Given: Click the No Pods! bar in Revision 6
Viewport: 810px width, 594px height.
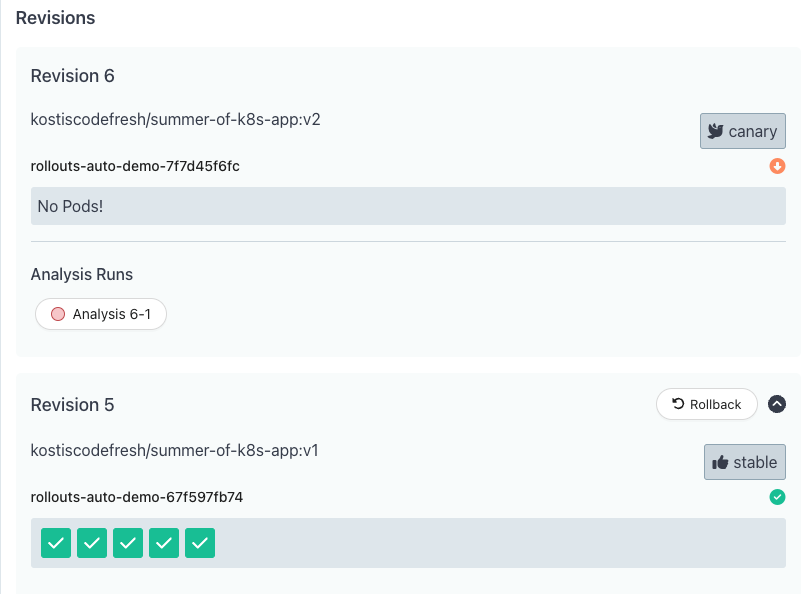Looking at the screenshot, I should click(x=408, y=206).
